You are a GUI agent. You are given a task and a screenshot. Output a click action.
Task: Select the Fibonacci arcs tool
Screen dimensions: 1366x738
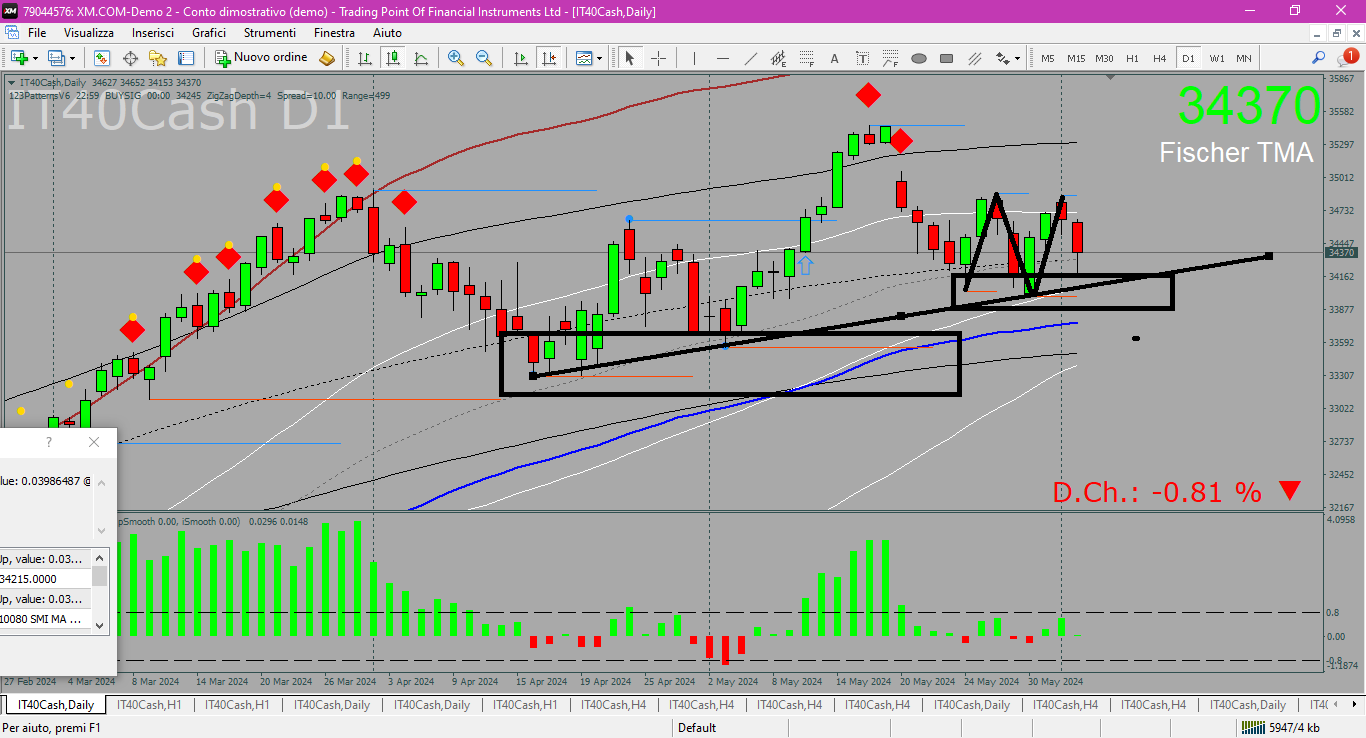pos(890,58)
